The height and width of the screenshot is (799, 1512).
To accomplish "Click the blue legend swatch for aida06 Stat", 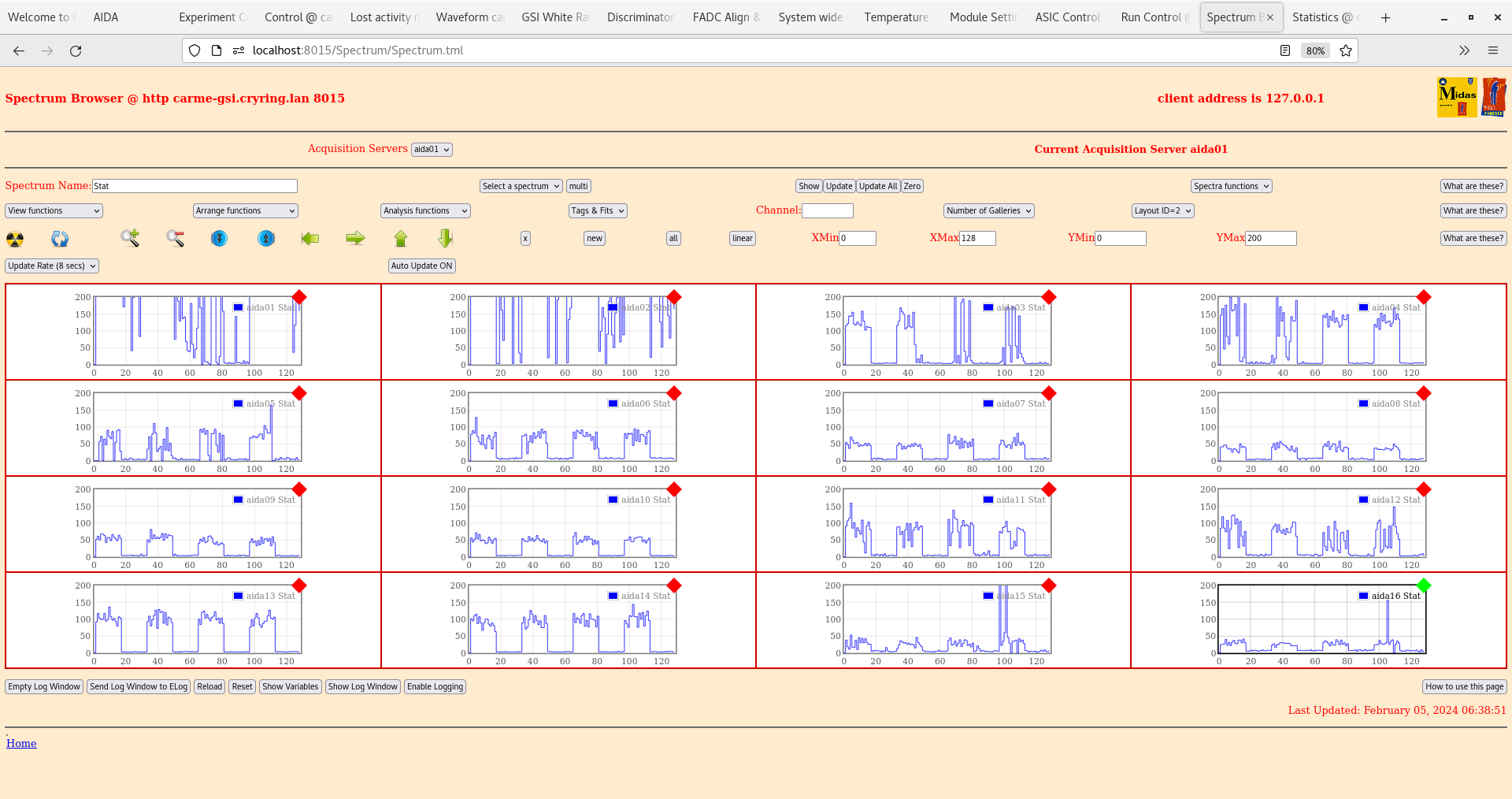I will coord(613,403).
